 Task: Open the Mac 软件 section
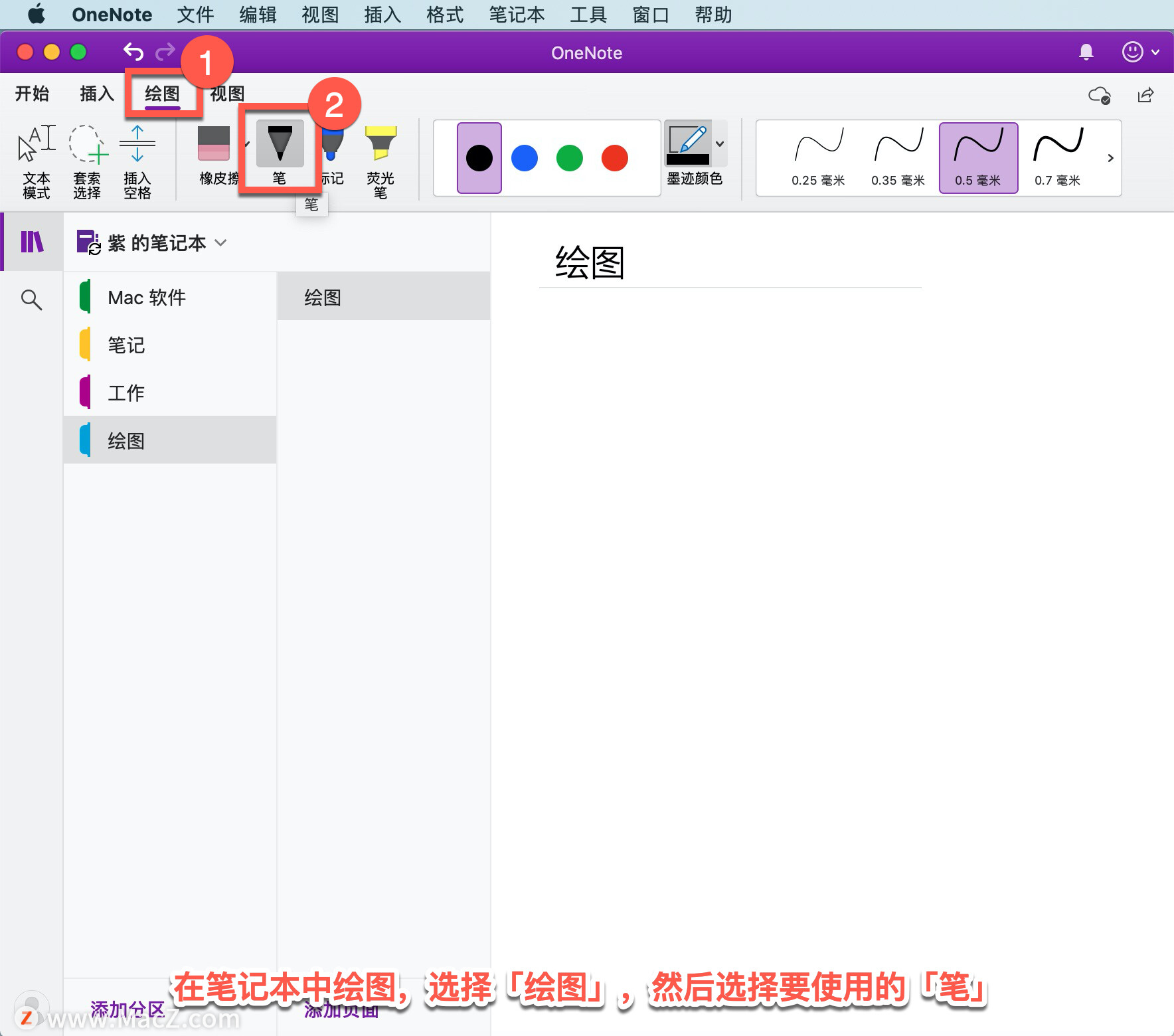coord(170,297)
